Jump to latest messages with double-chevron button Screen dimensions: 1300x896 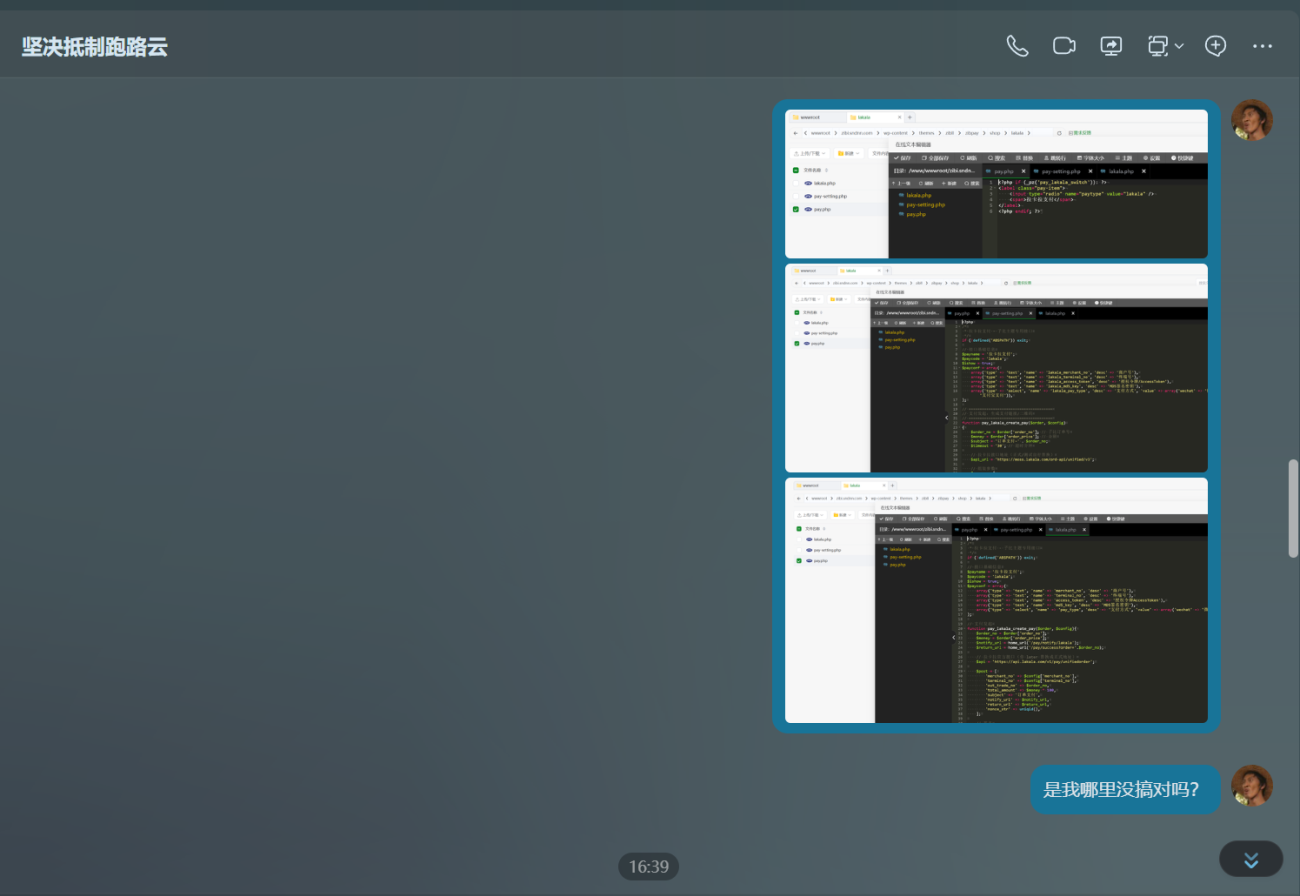pyautogui.click(x=1250, y=859)
